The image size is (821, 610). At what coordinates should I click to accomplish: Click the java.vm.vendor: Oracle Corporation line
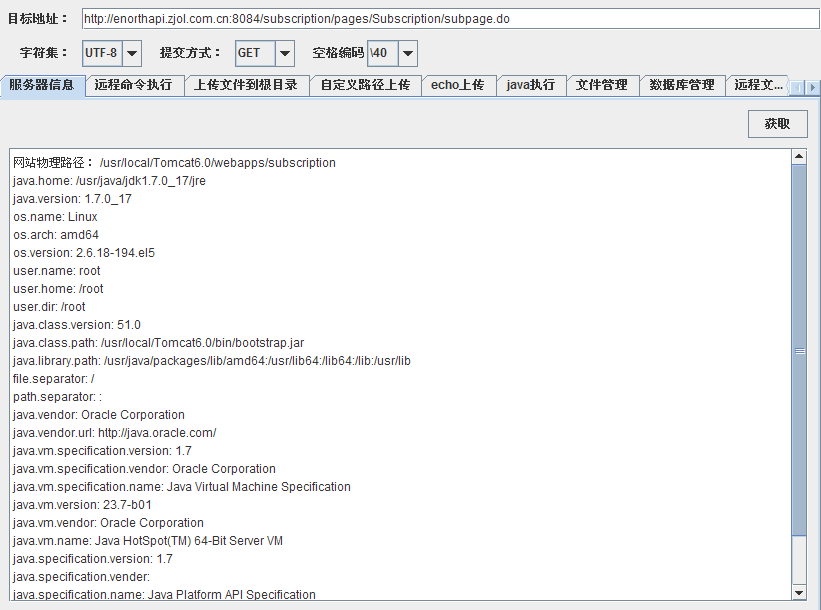108,523
